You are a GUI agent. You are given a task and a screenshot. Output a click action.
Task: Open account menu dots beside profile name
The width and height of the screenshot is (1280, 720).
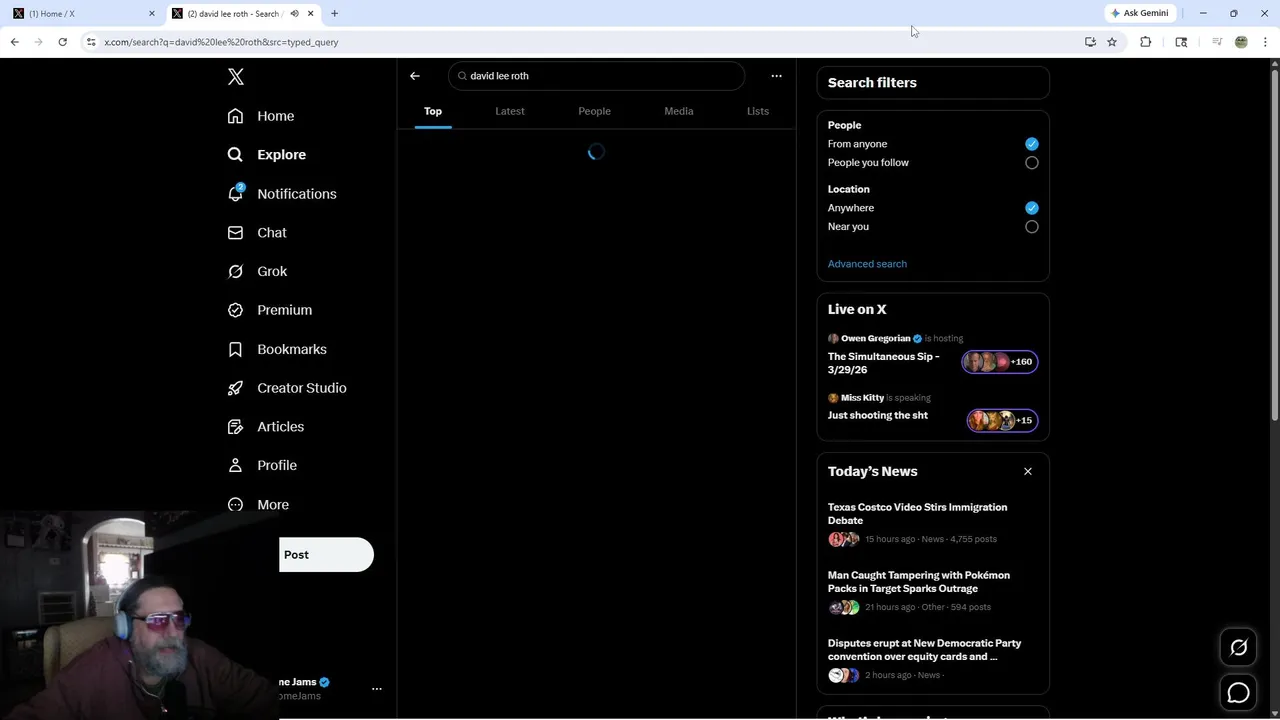(377, 689)
